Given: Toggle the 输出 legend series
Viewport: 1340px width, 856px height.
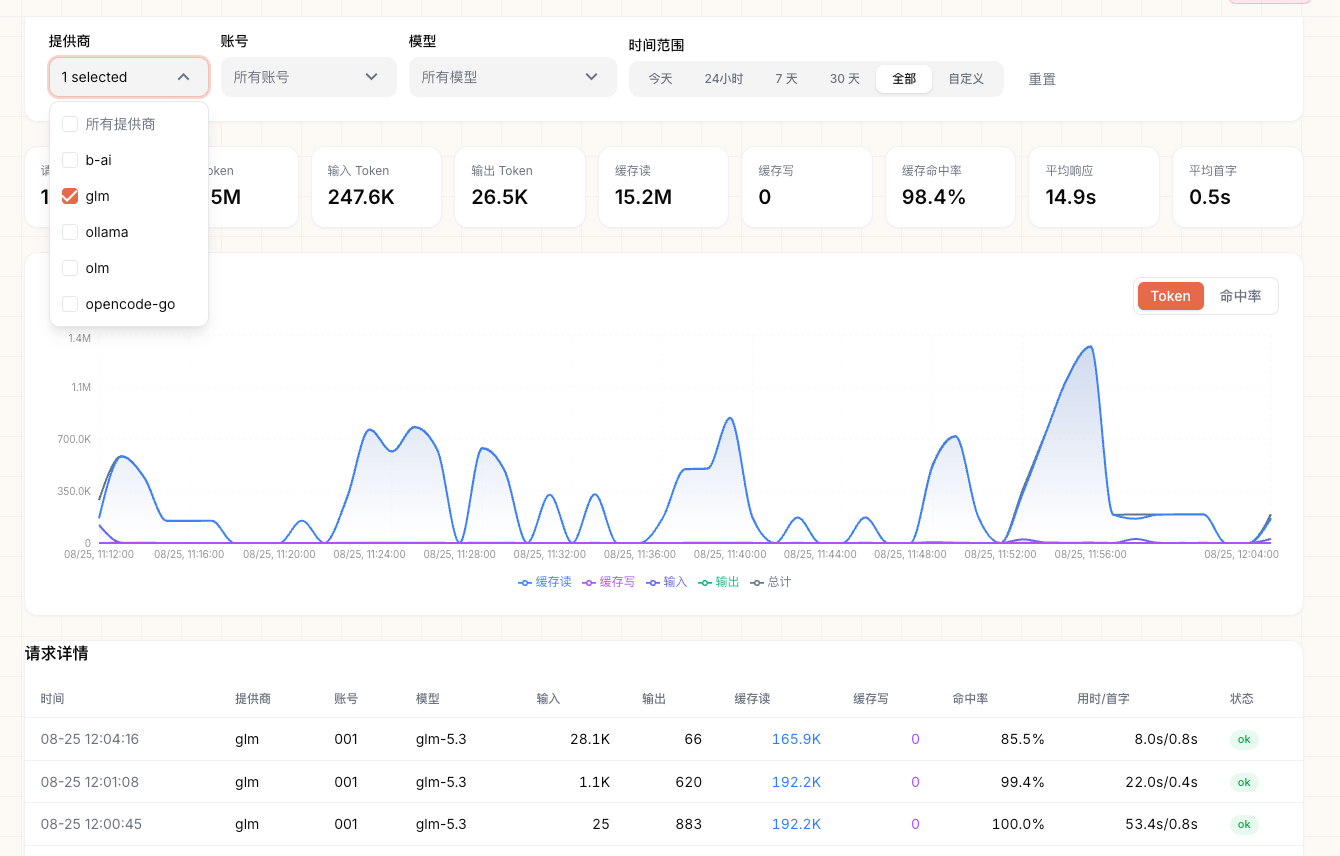Looking at the screenshot, I should coord(718,582).
